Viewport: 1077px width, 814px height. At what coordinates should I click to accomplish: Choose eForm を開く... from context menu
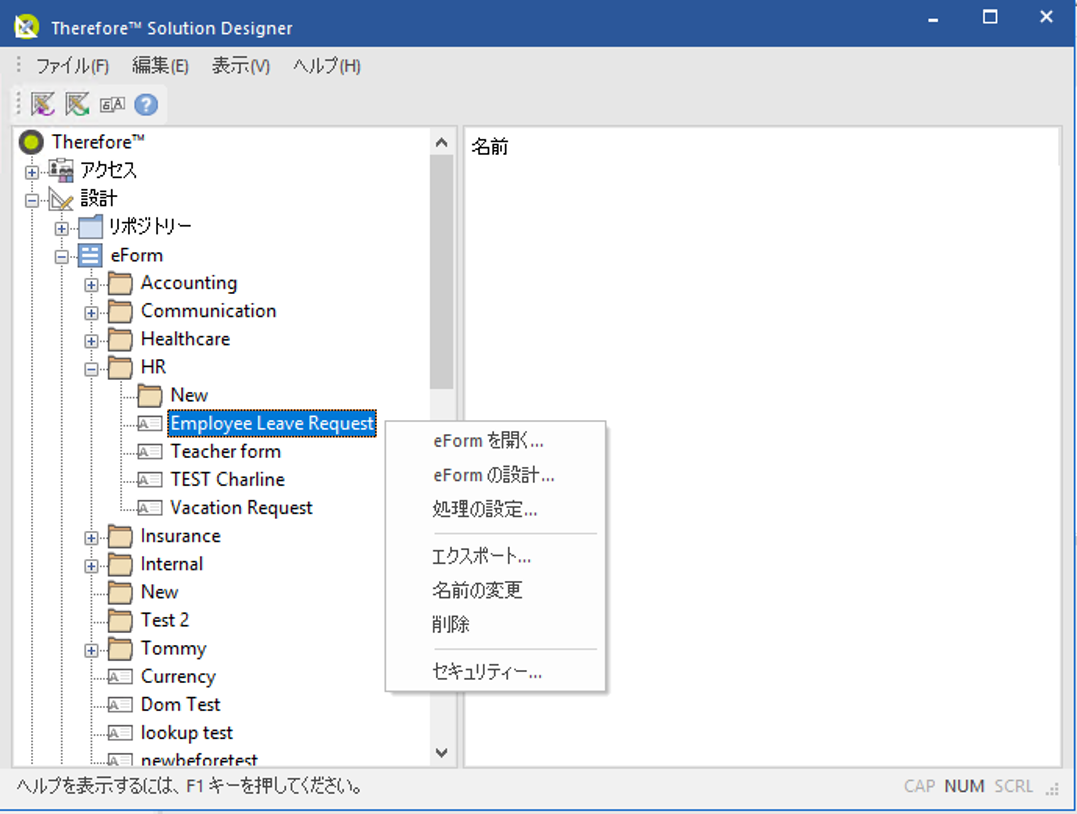tap(495, 441)
